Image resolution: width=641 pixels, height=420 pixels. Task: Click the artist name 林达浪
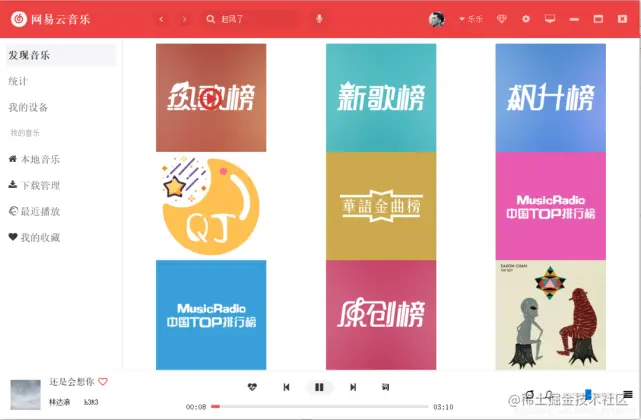coord(59,402)
